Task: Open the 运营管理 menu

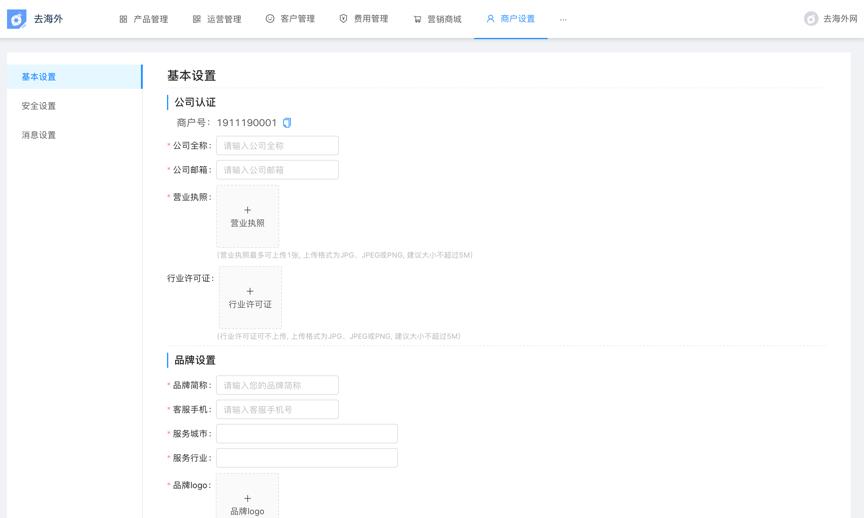Action: click(x=217, y=19)
